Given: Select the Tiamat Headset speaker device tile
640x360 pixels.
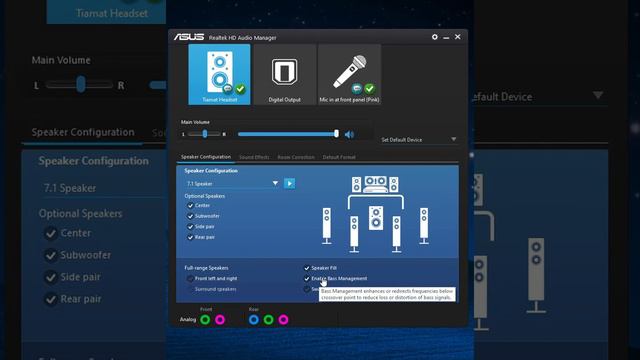Looking at the screenshot, I should tap(219, 74).
